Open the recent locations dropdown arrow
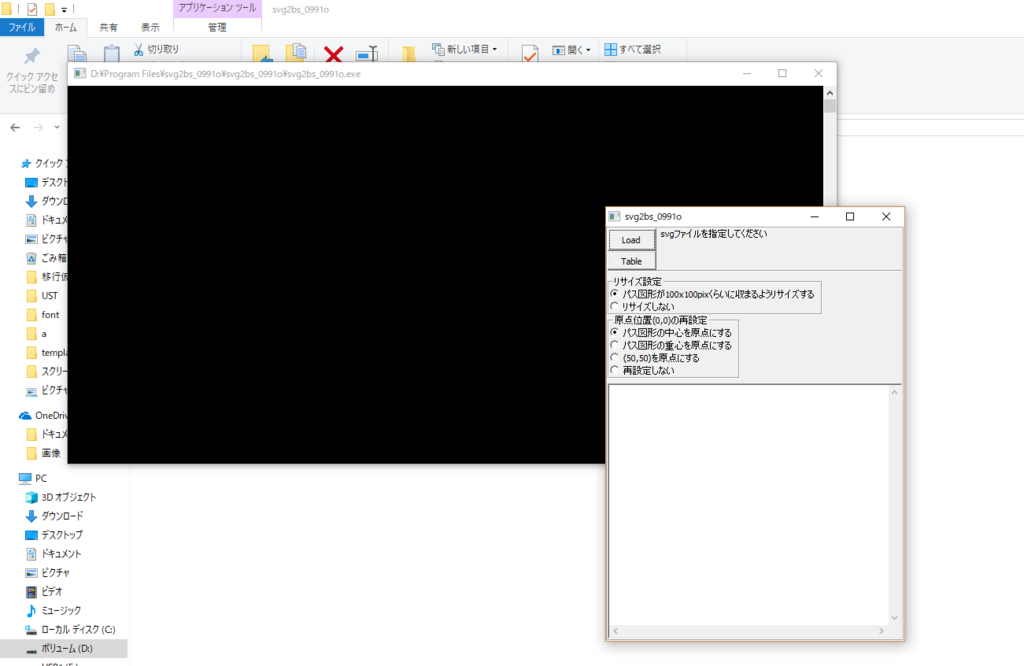The image size is (1024, 666). click(x=57, y=127)
